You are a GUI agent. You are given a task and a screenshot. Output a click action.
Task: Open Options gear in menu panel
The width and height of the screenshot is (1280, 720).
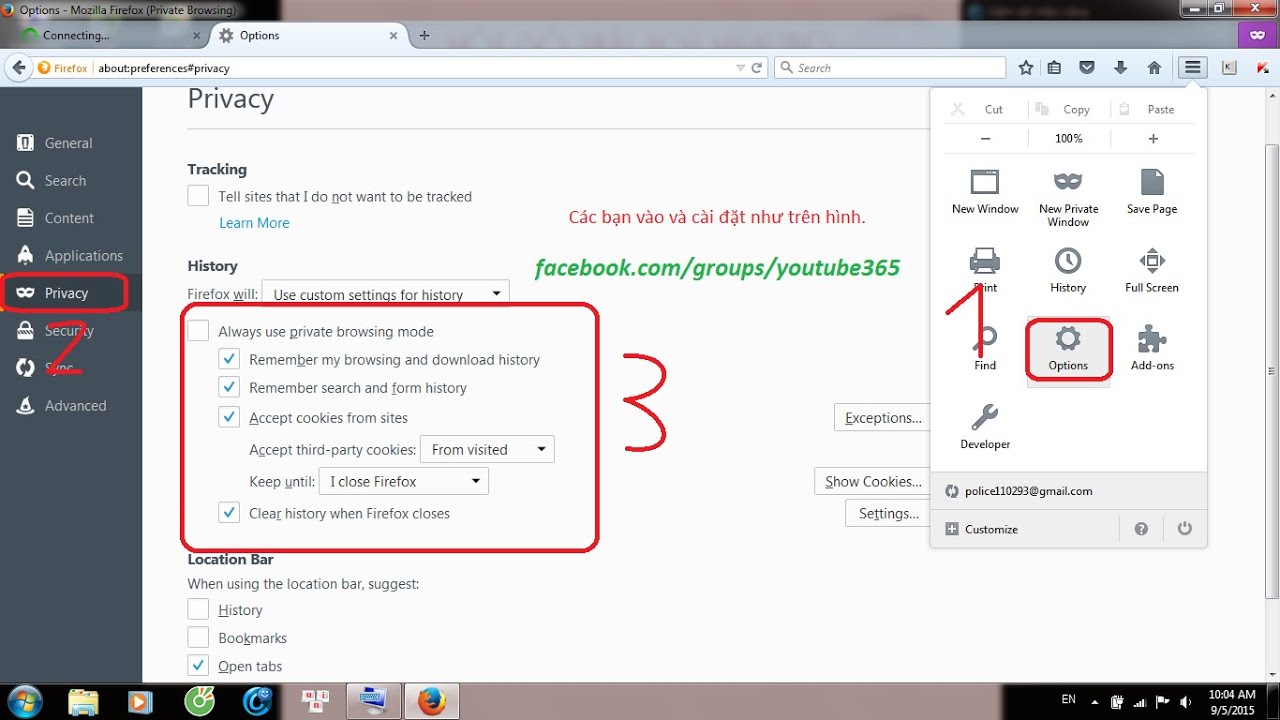pos(1068,348)
